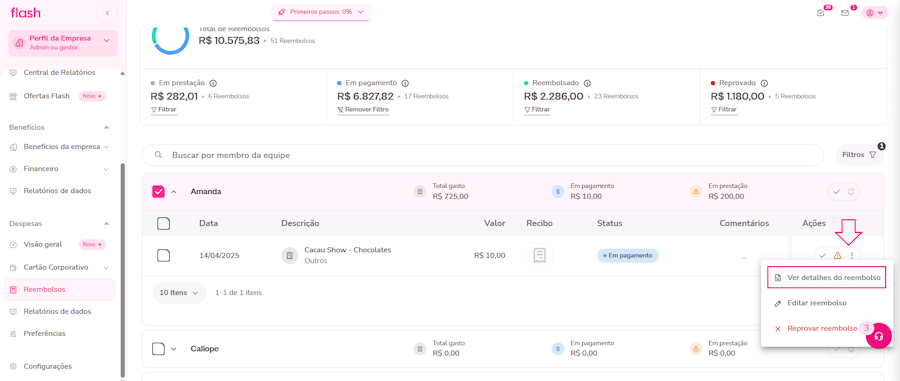Screen dimensions: 900x381
Task: Open Relatórios de dados under Benefícios
Action: pyautogui.click(x=57, y=190)
